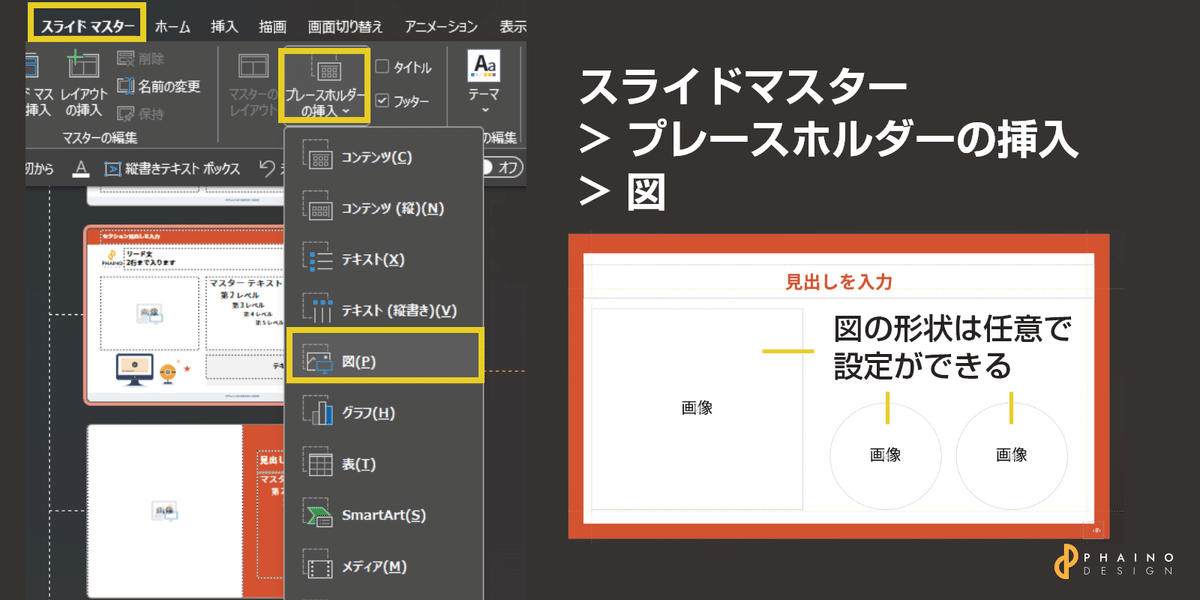Insert SmartArt(S) placeholder

coord(384,515)
